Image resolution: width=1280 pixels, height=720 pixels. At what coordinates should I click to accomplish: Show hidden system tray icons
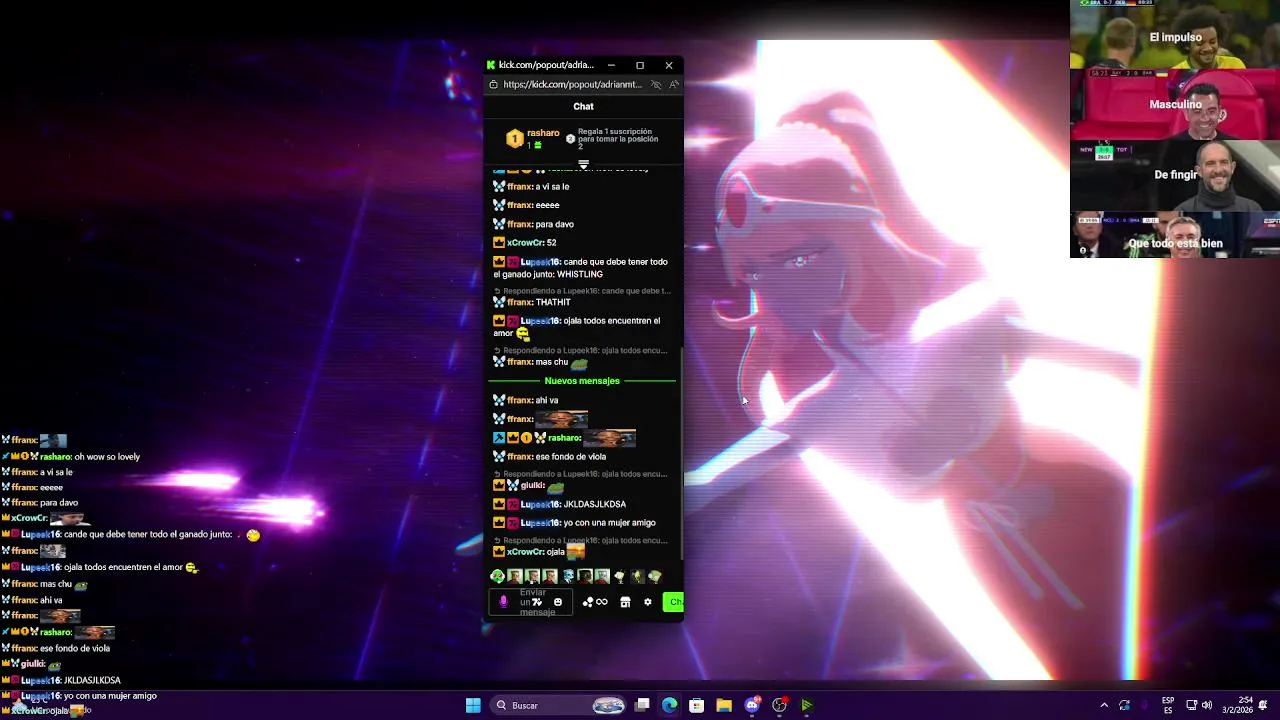pyautogui.click(x=1104, y=705)
